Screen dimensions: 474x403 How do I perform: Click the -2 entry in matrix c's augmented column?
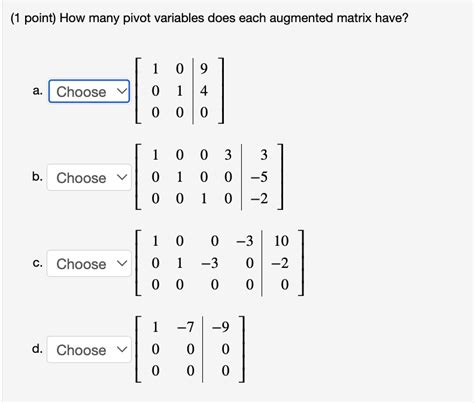(280, 263)
